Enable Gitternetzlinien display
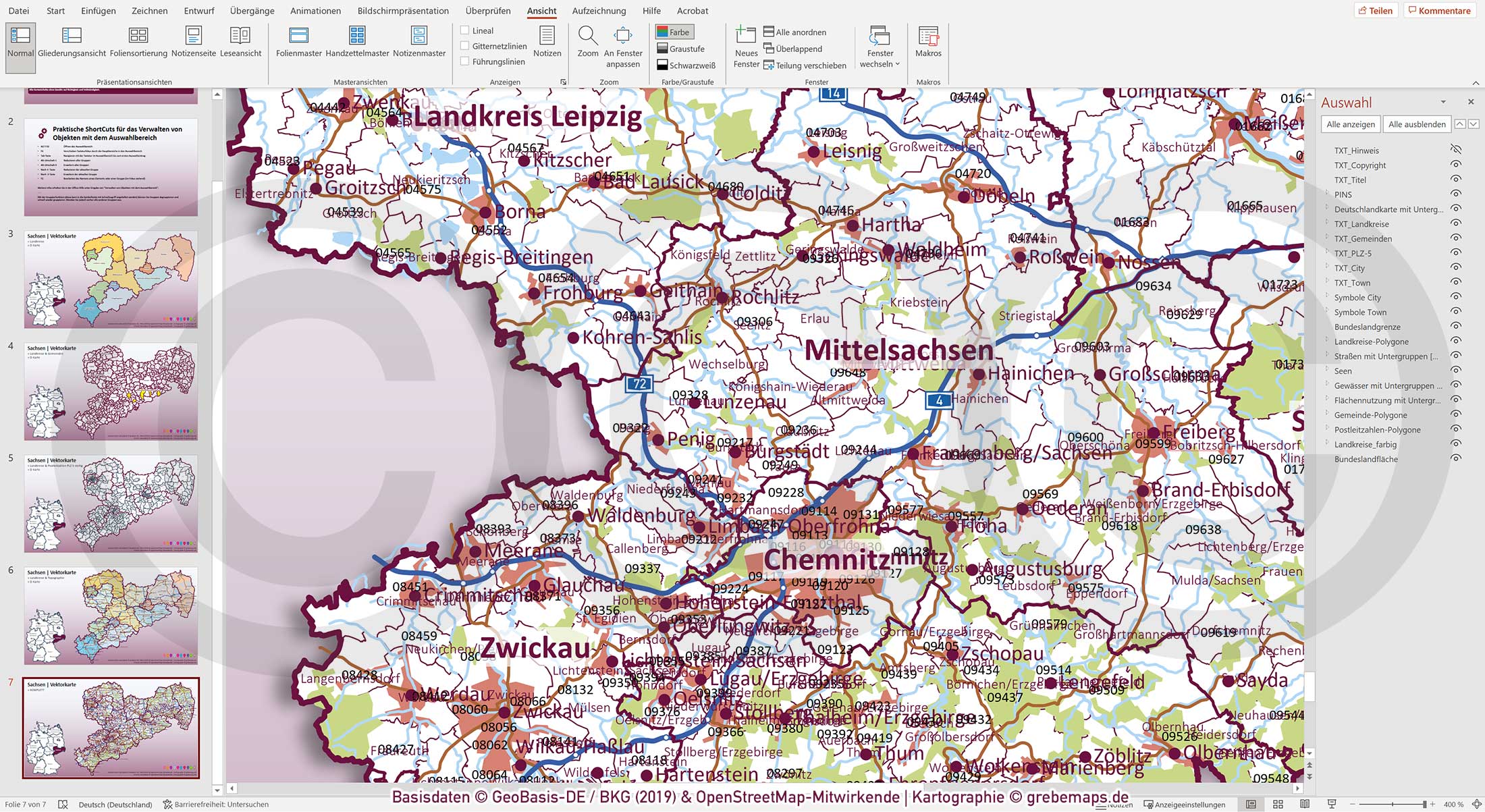1485x812 pixels. point(464,45)
